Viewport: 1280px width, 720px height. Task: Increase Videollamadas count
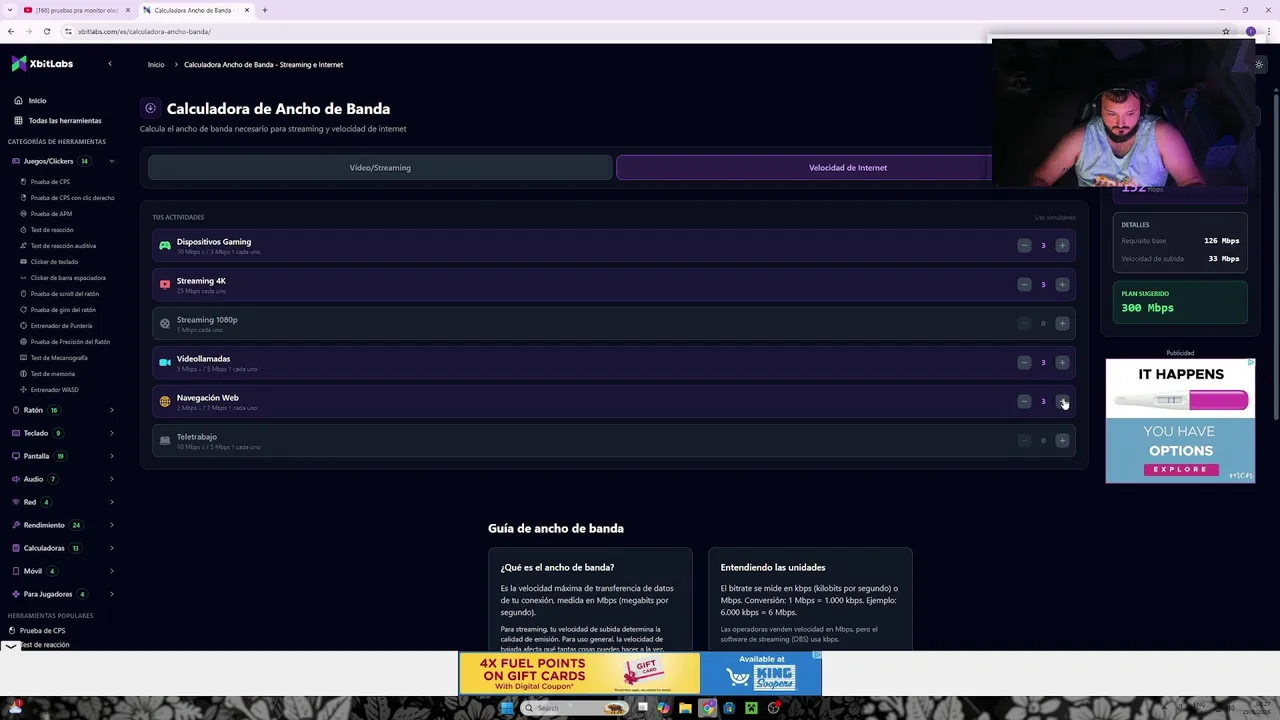(x=1062, y=362)
